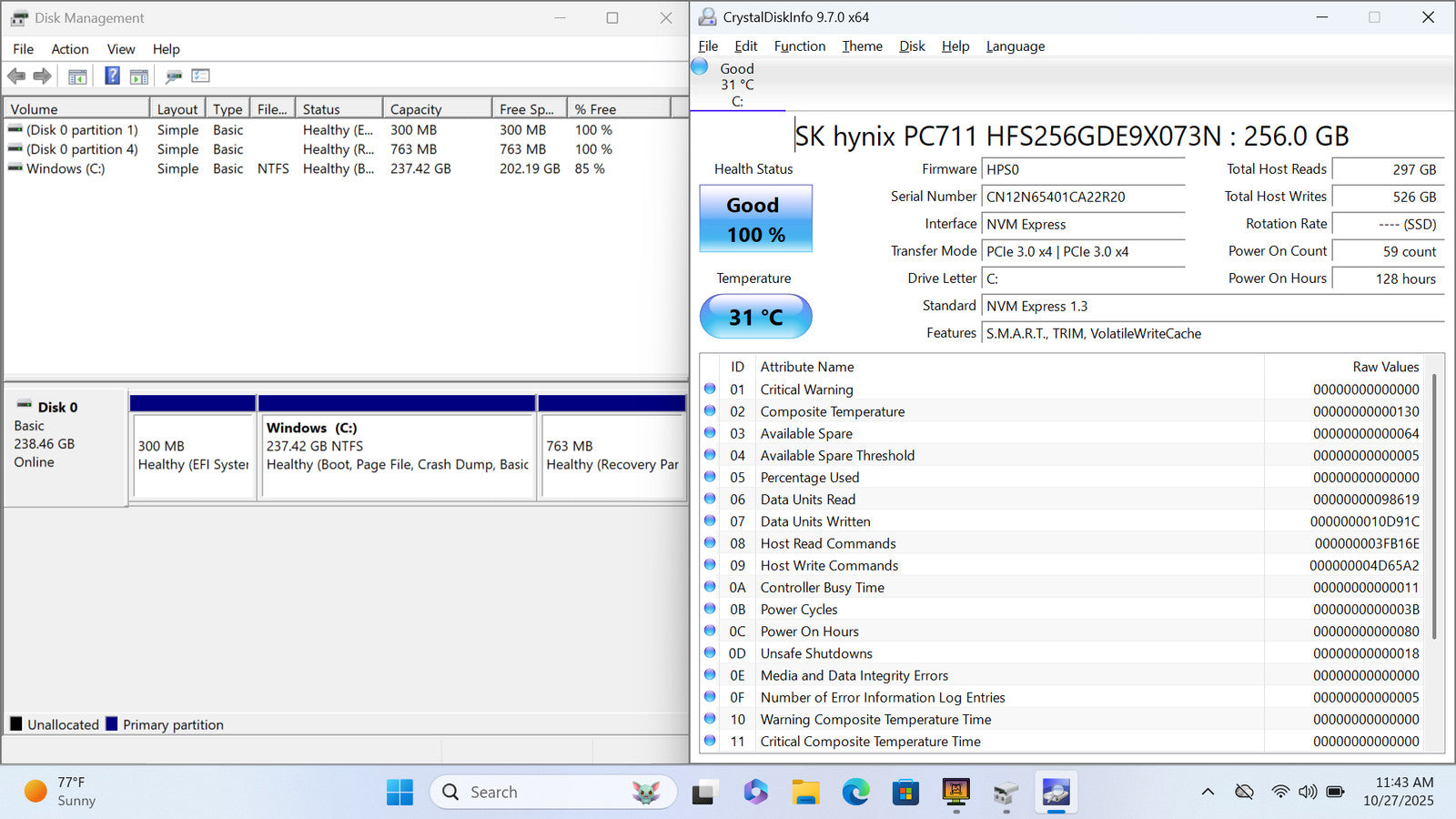Open the Theme menu in CrystalDiskInfo

click(862, 46)
